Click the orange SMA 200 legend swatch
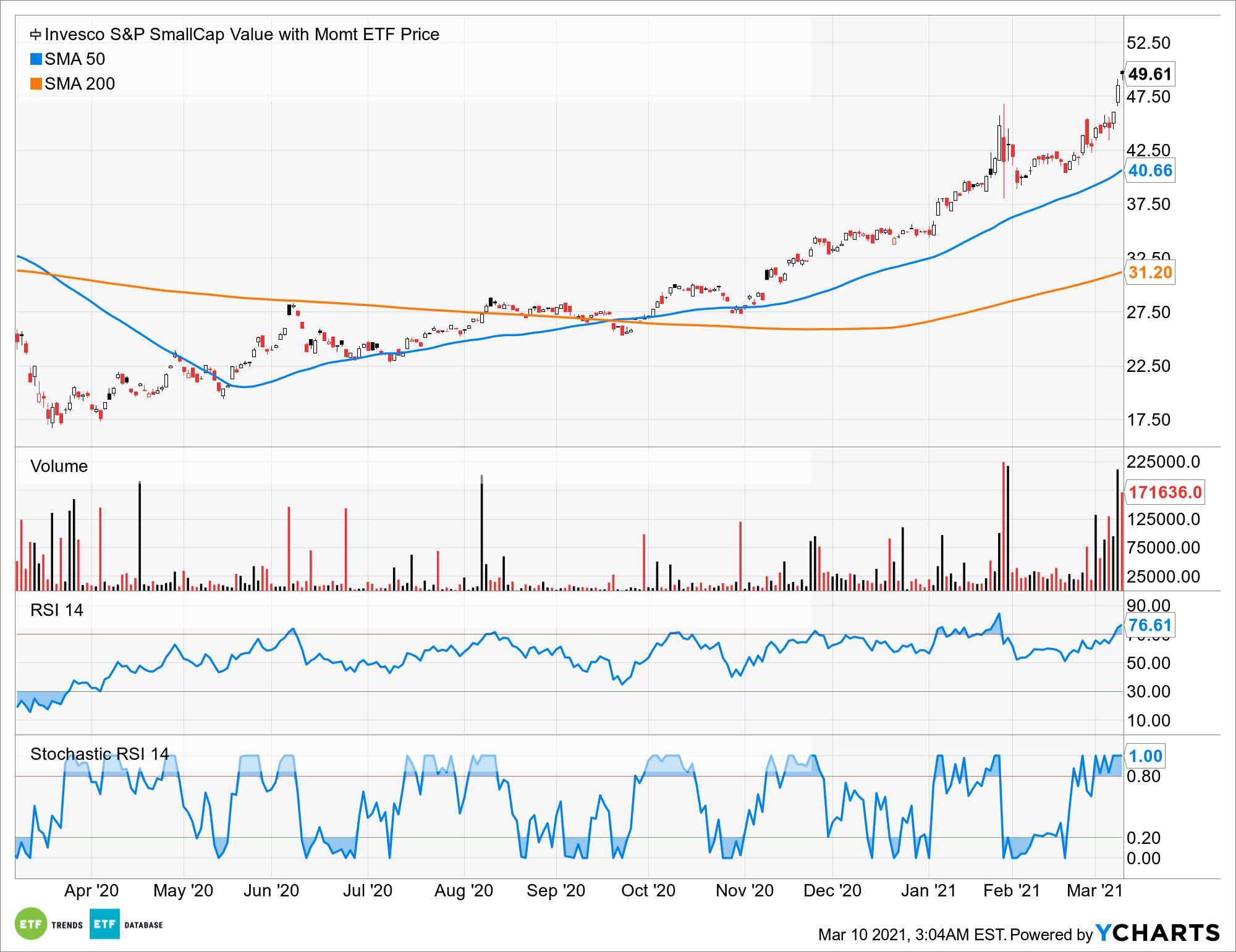 [x=36, y=84]
